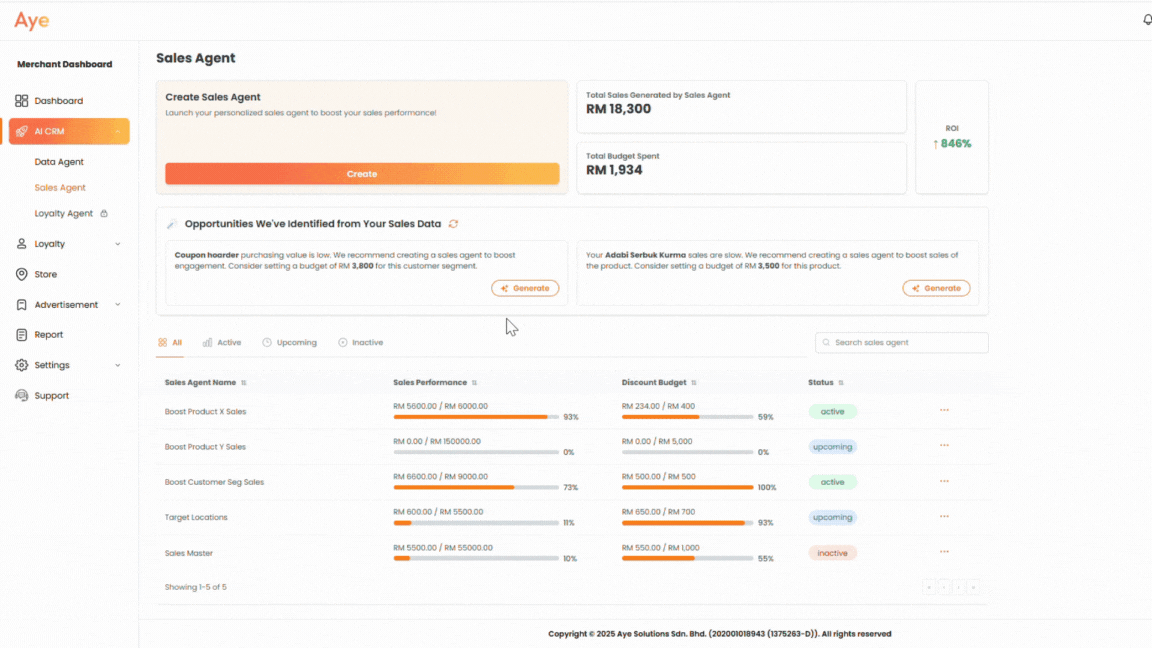Generate agent for Adabi Serbuk Kurma opportunity
1152x648 pixels.
[936, 288]
